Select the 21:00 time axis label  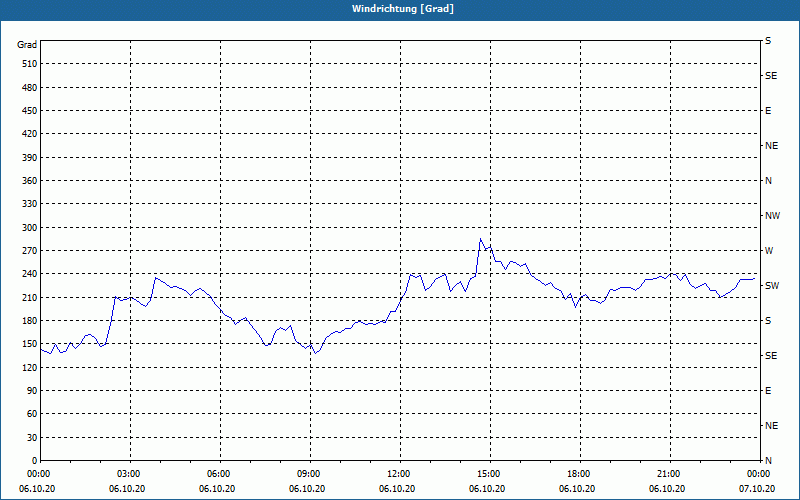click(x=670, y=474)
